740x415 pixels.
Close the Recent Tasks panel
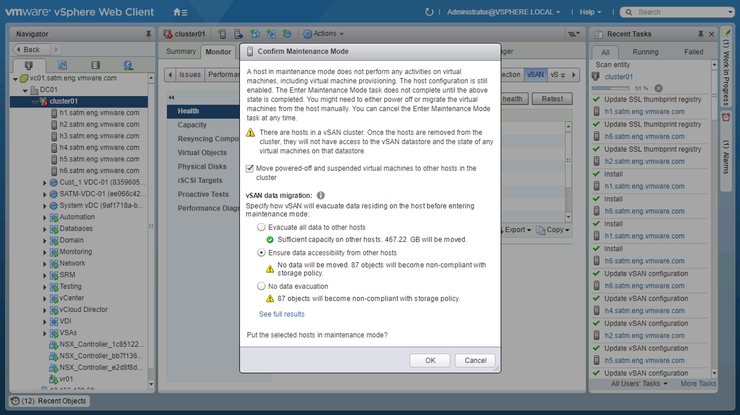click(x=711, y=34)
